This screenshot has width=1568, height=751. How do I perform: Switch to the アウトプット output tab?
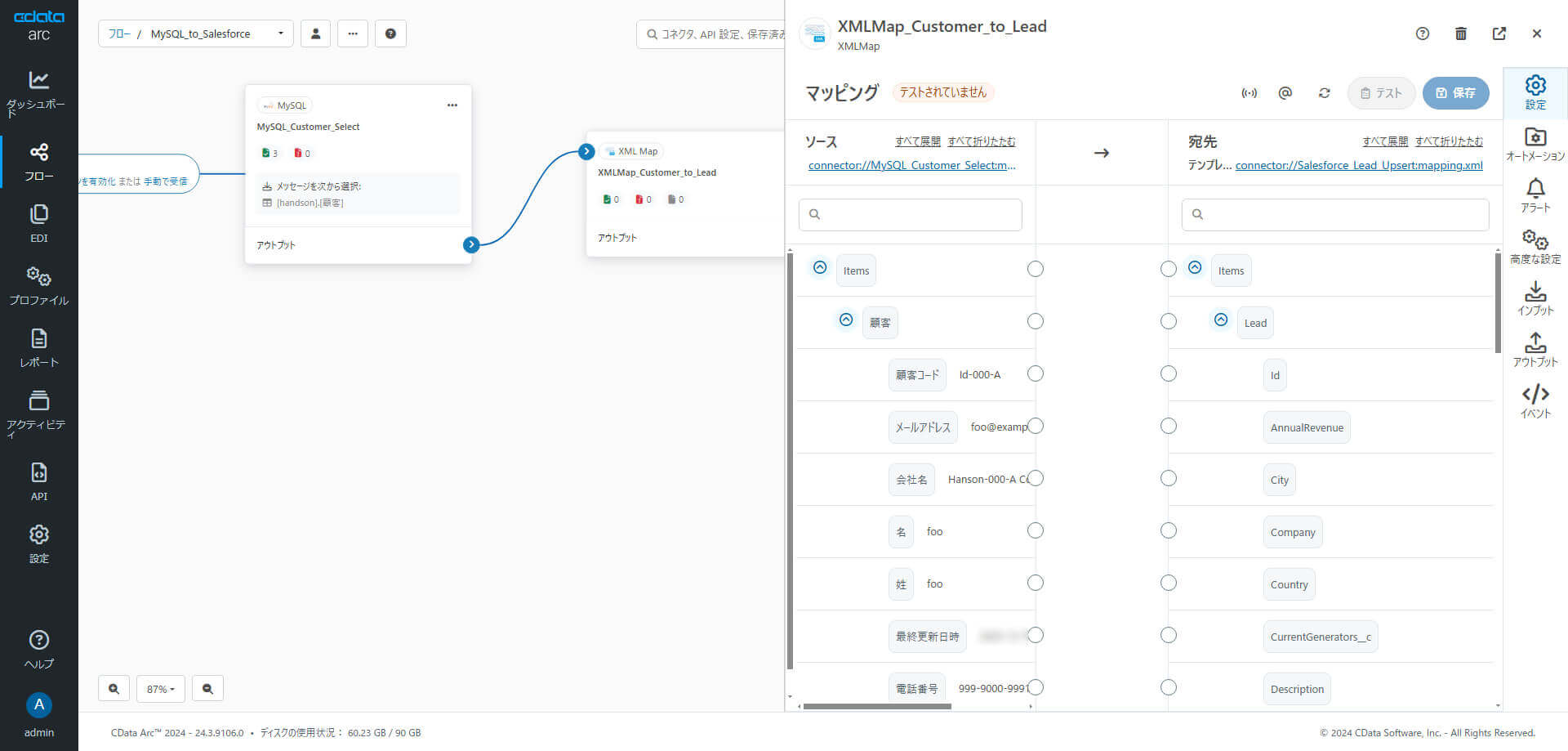coord(1535,351)
